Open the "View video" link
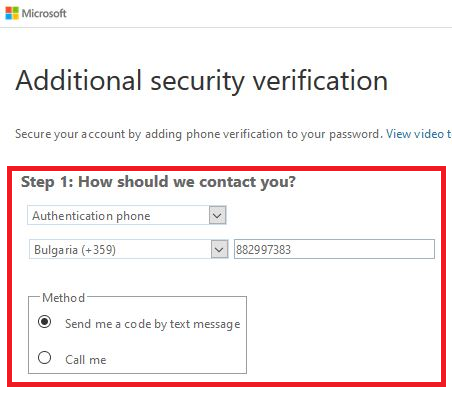Screen dimensions: 452x393 pyautogui.click(x=419, y=134)
